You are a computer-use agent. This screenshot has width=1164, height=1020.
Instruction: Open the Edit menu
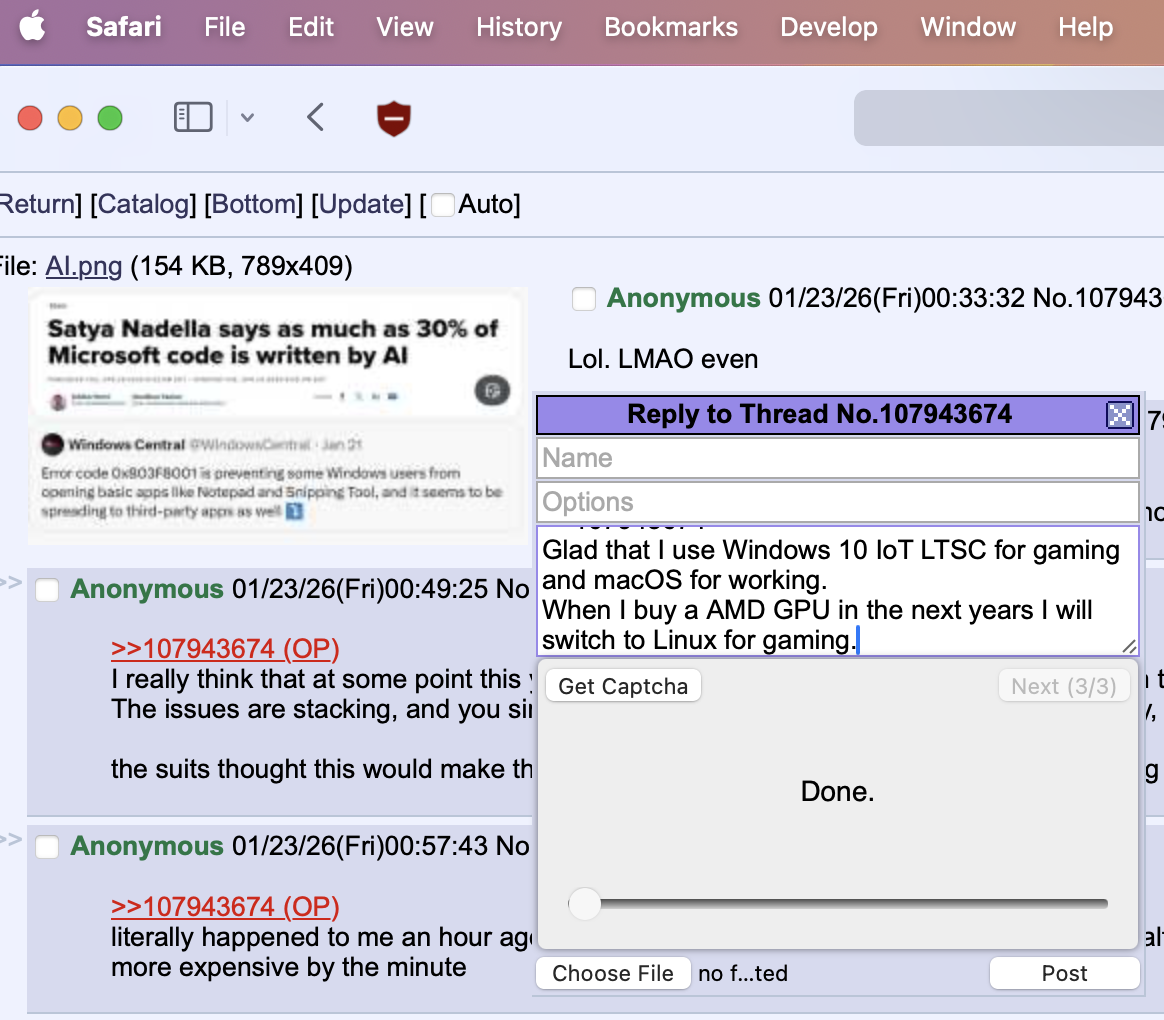click(x=310, y=27)
